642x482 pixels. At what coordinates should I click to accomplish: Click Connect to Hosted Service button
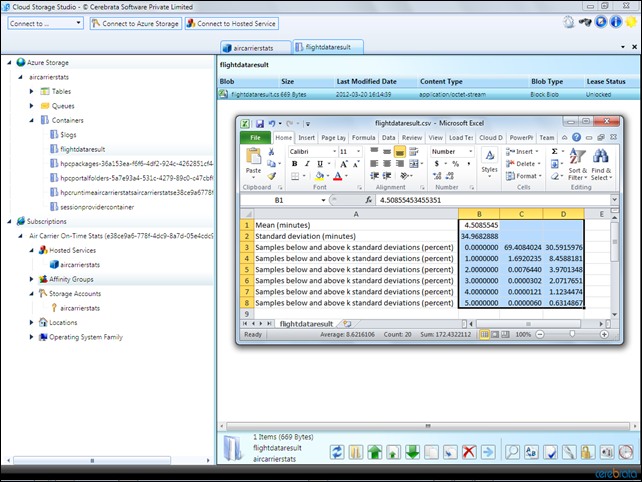pyautogui.click(x=232, y=23)
